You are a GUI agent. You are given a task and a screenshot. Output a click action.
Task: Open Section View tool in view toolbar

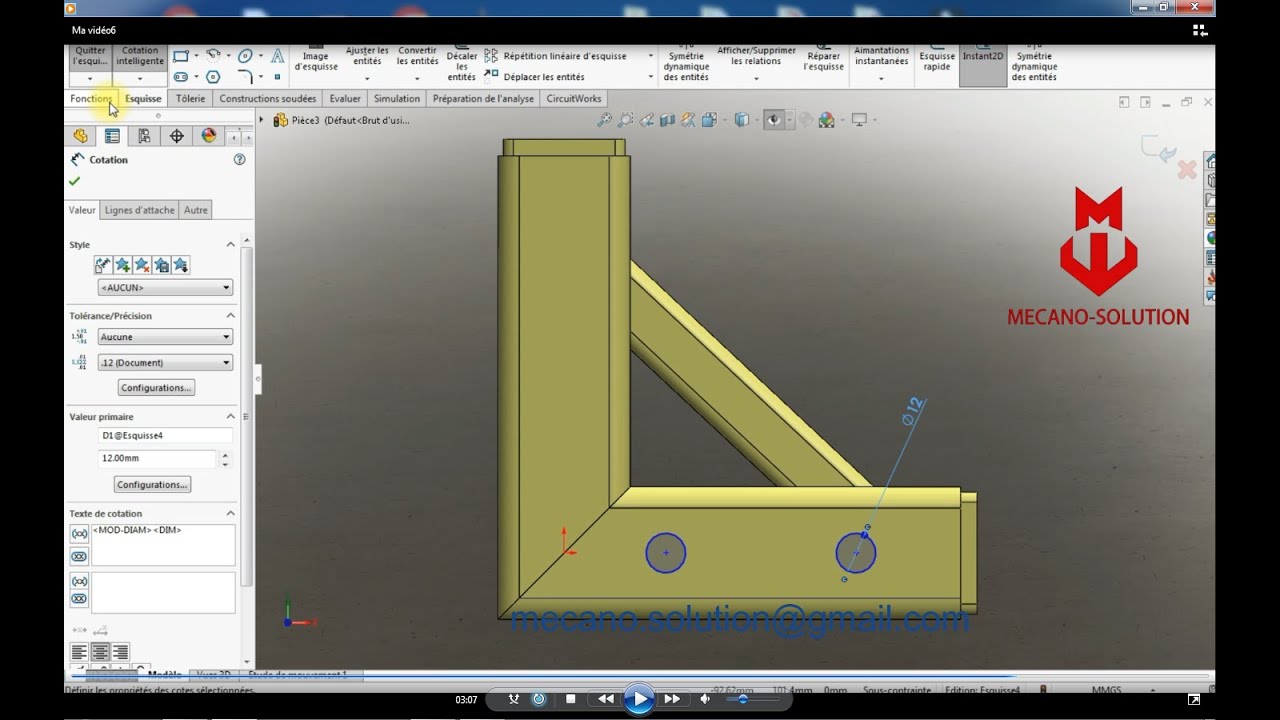[x=668, y=120]
